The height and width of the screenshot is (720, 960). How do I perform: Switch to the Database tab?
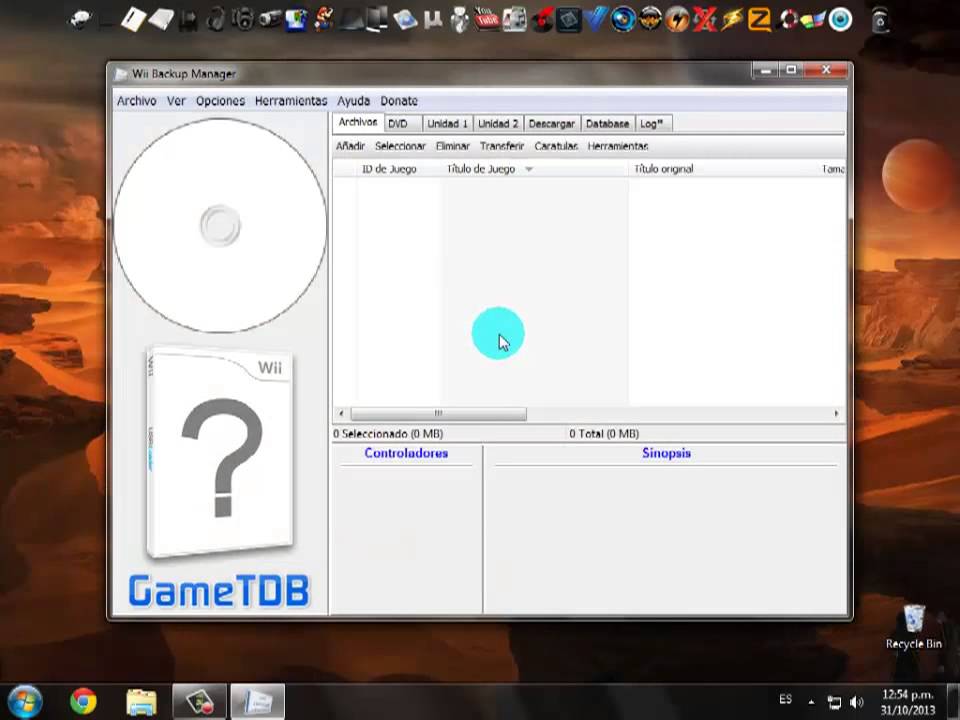pos(607,124)
